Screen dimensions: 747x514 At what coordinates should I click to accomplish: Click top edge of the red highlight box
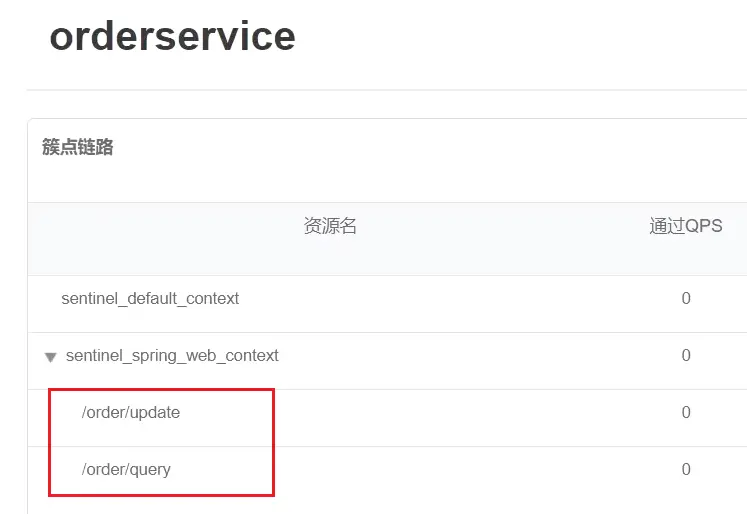(161, 391)
